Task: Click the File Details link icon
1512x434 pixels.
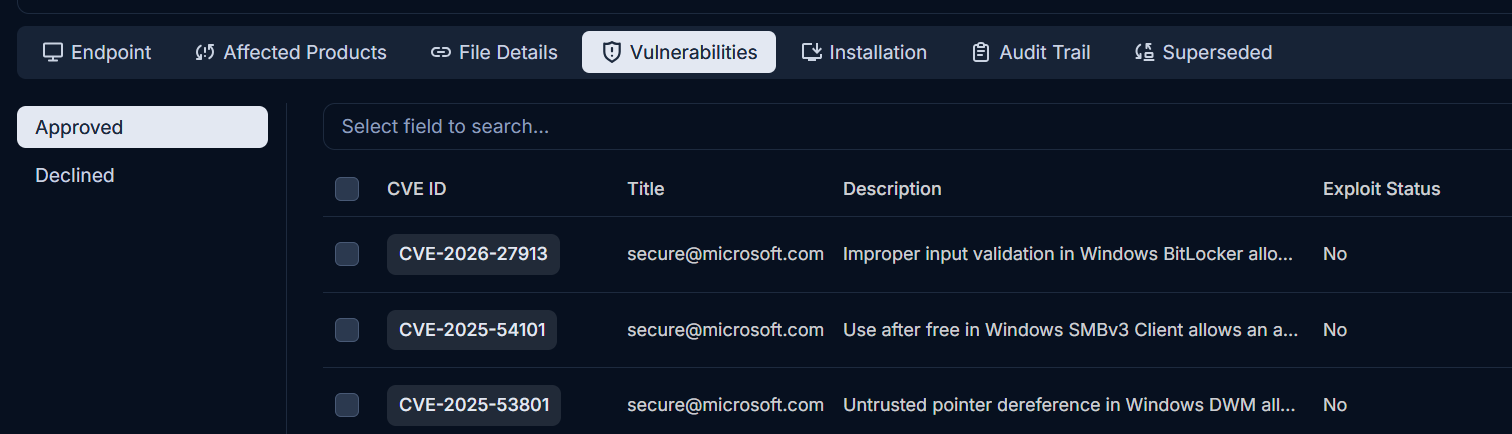Action: tap(440, 52)
